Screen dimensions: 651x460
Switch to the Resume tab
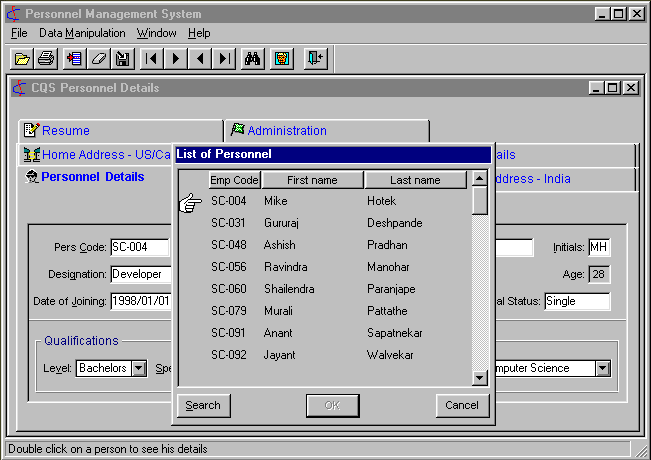pyautogui.click(x=66, y=131)
